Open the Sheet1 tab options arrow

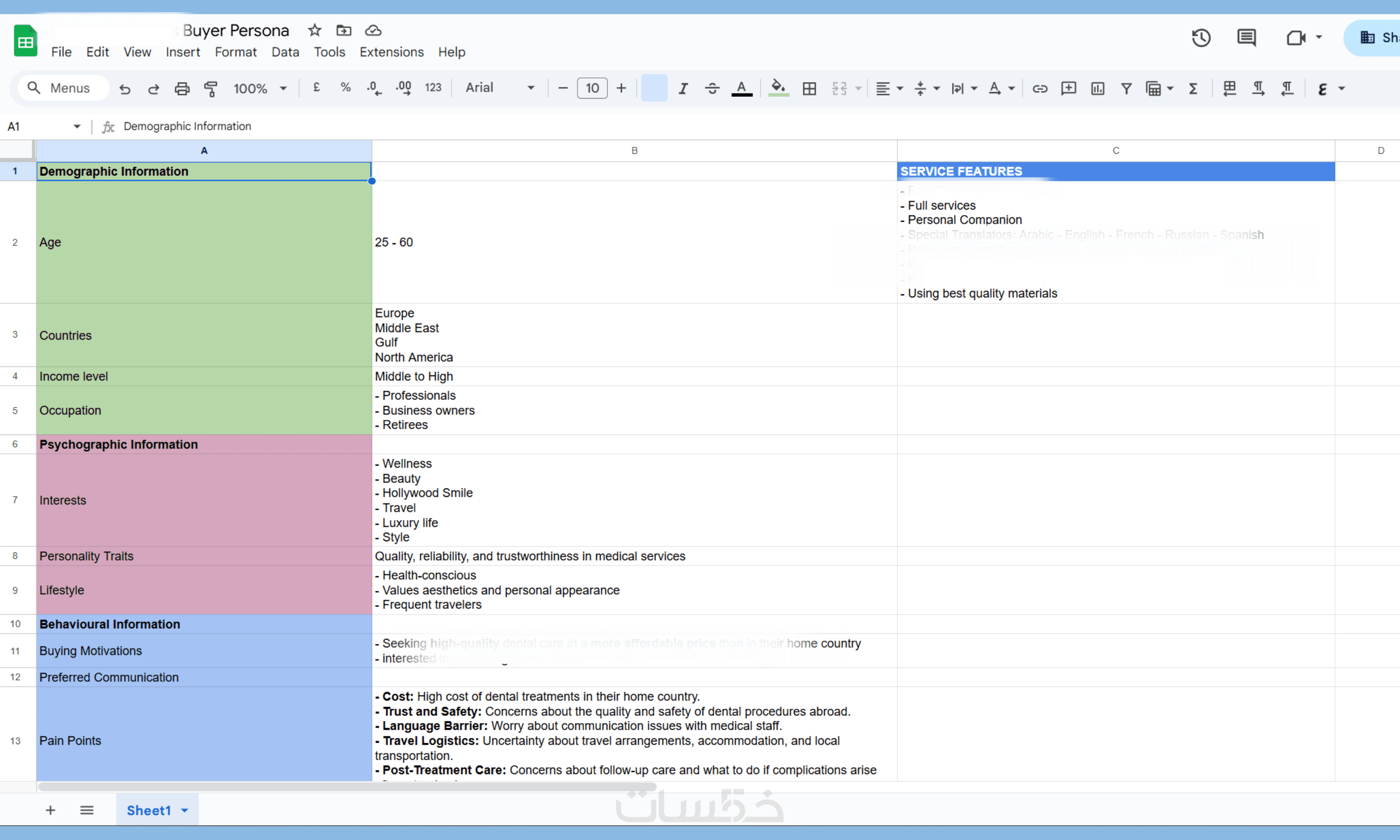point(185,810)
